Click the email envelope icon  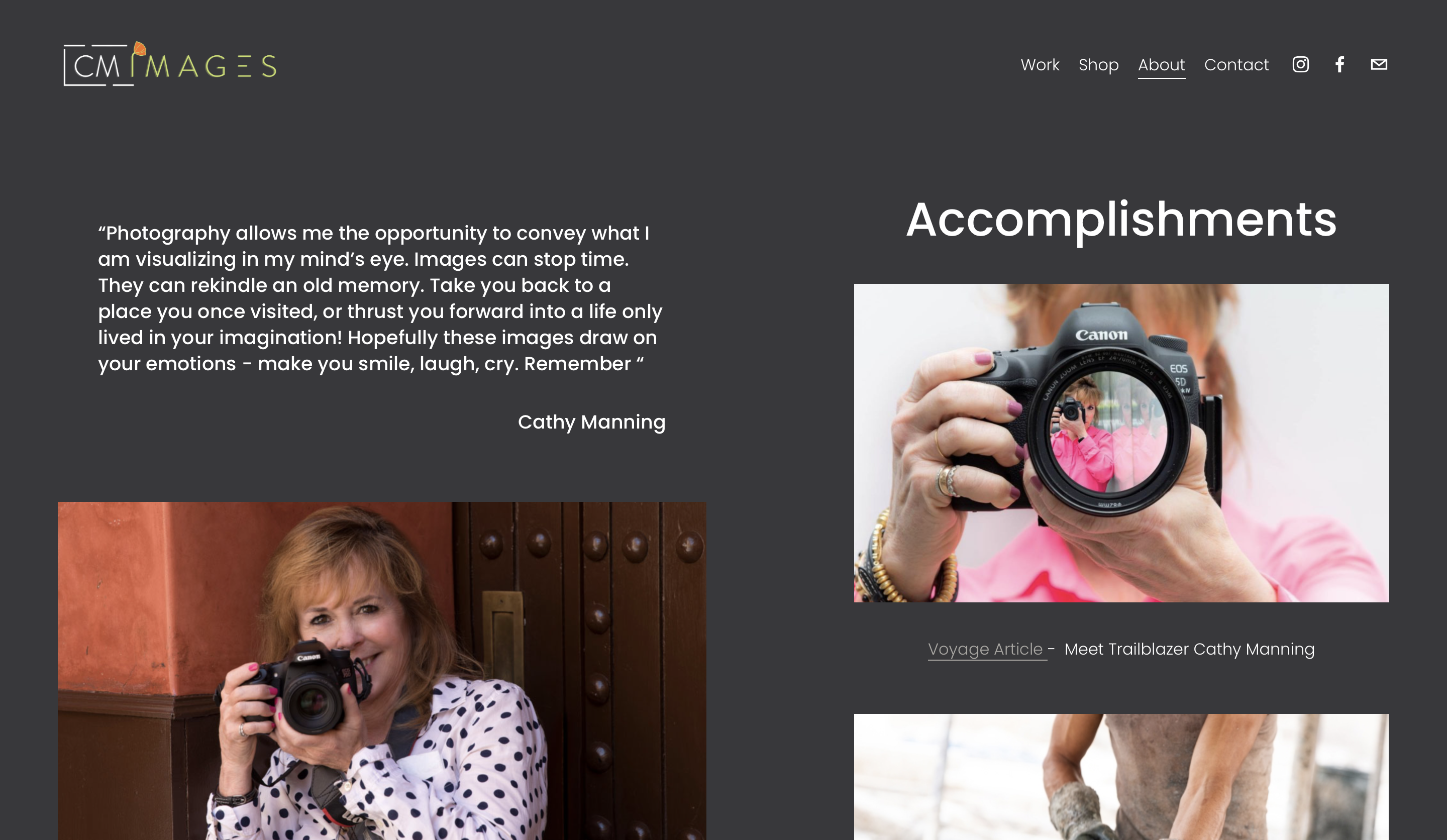pos(1379,64)
